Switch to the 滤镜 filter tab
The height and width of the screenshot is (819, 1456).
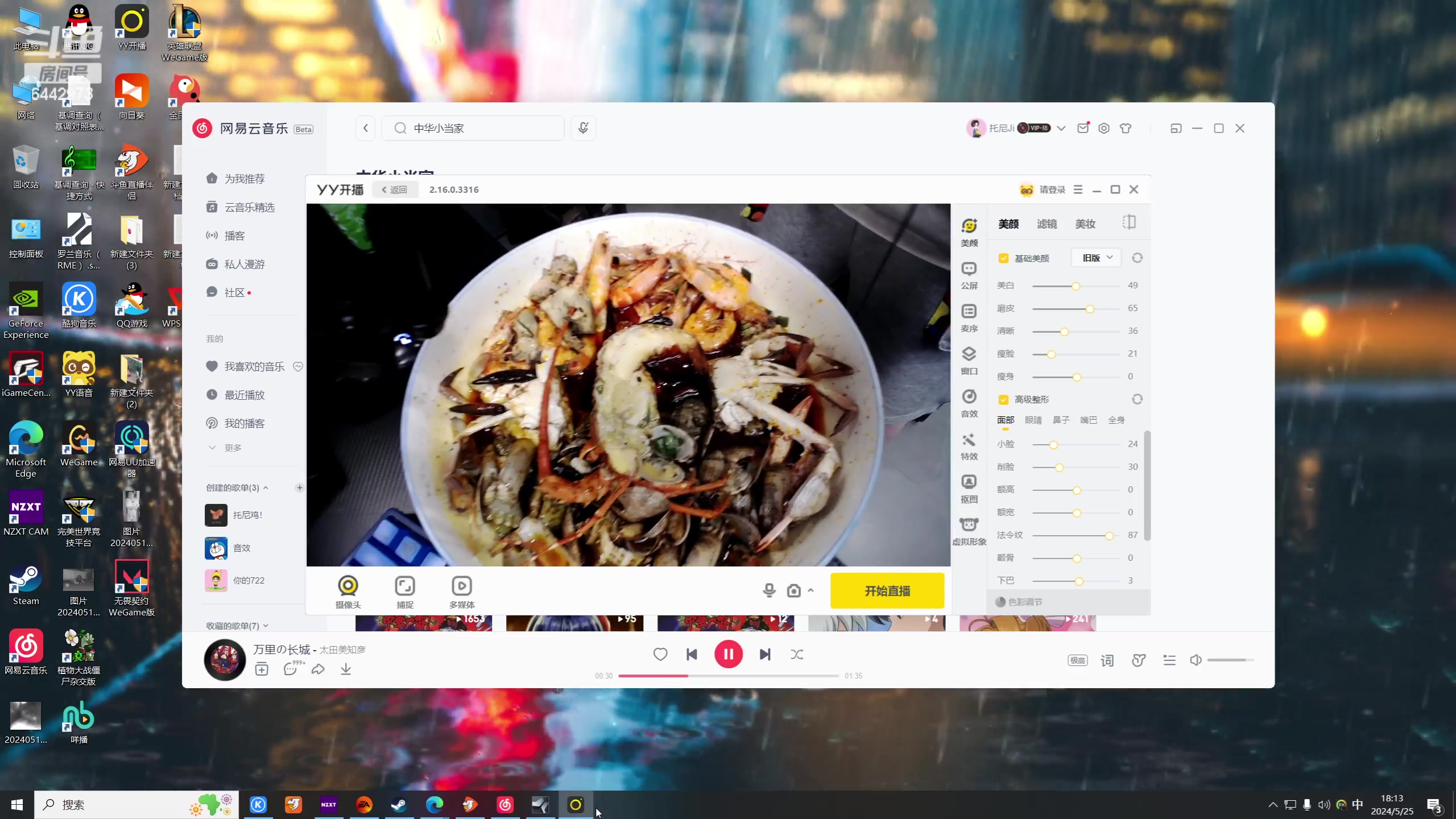1046,224
